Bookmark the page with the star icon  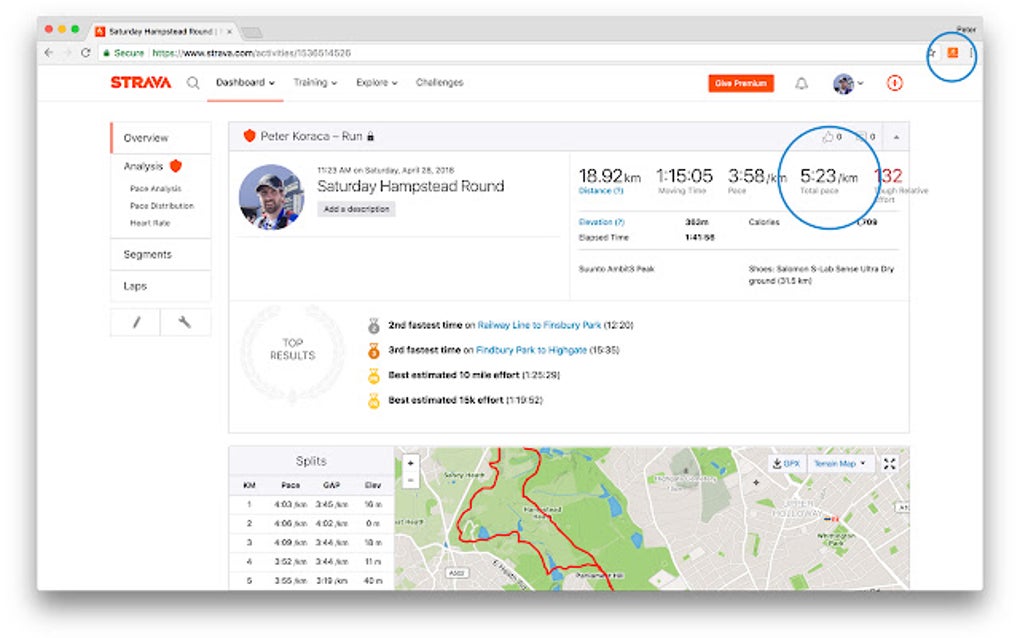[x=930, y=51]
